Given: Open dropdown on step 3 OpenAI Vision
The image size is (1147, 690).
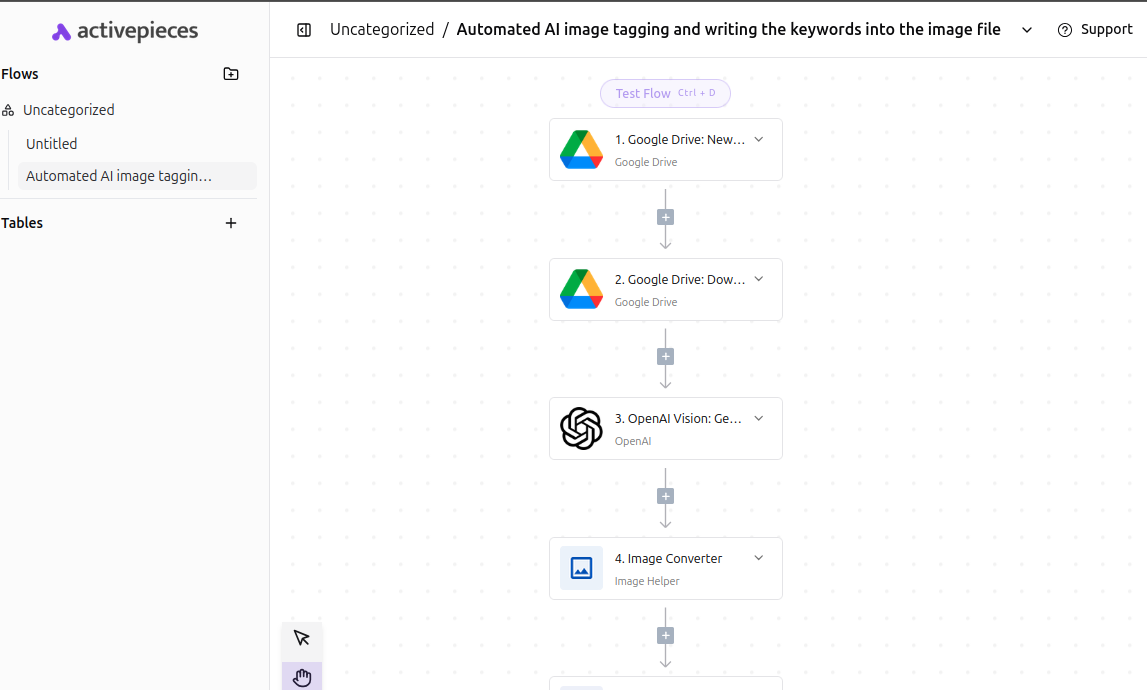Looking at the screenshot, I should point(758,419).
